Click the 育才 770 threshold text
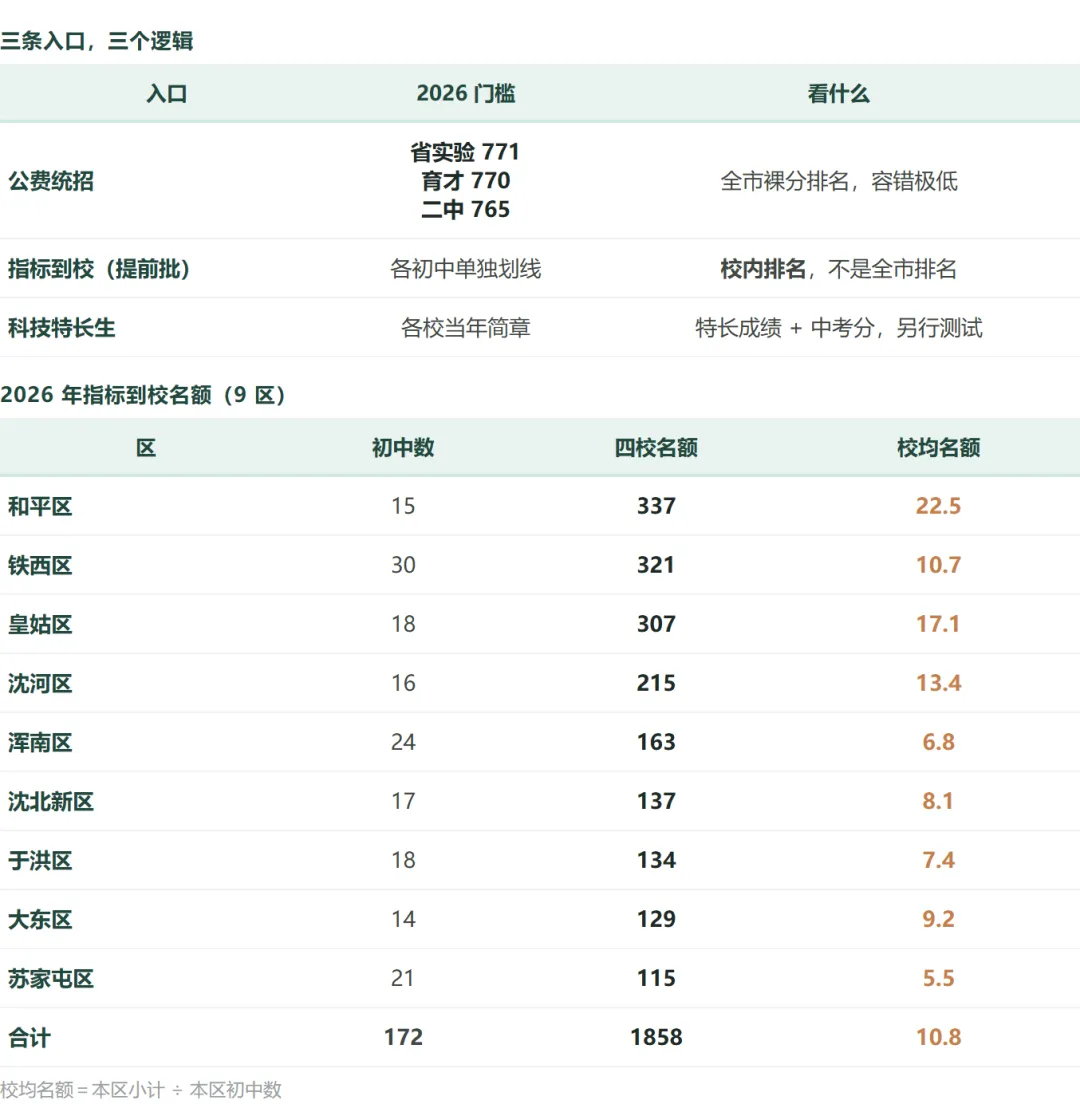1080x1104 pixels. coord(465,181)
